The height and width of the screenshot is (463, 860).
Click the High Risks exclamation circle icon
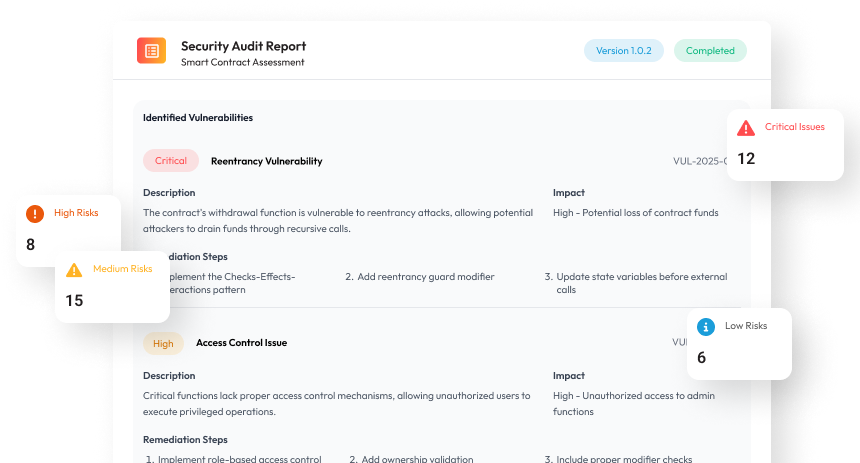(35, 214)
